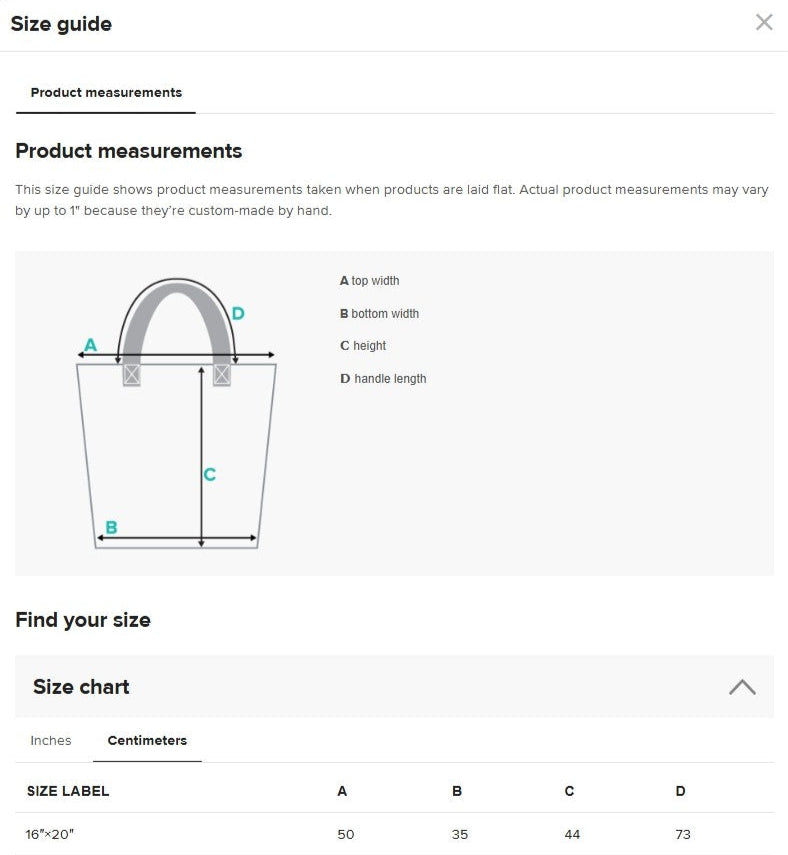This screenshot has height=855, width=788.
Task: Switch to the Inches unit tab
Action: 50,740
